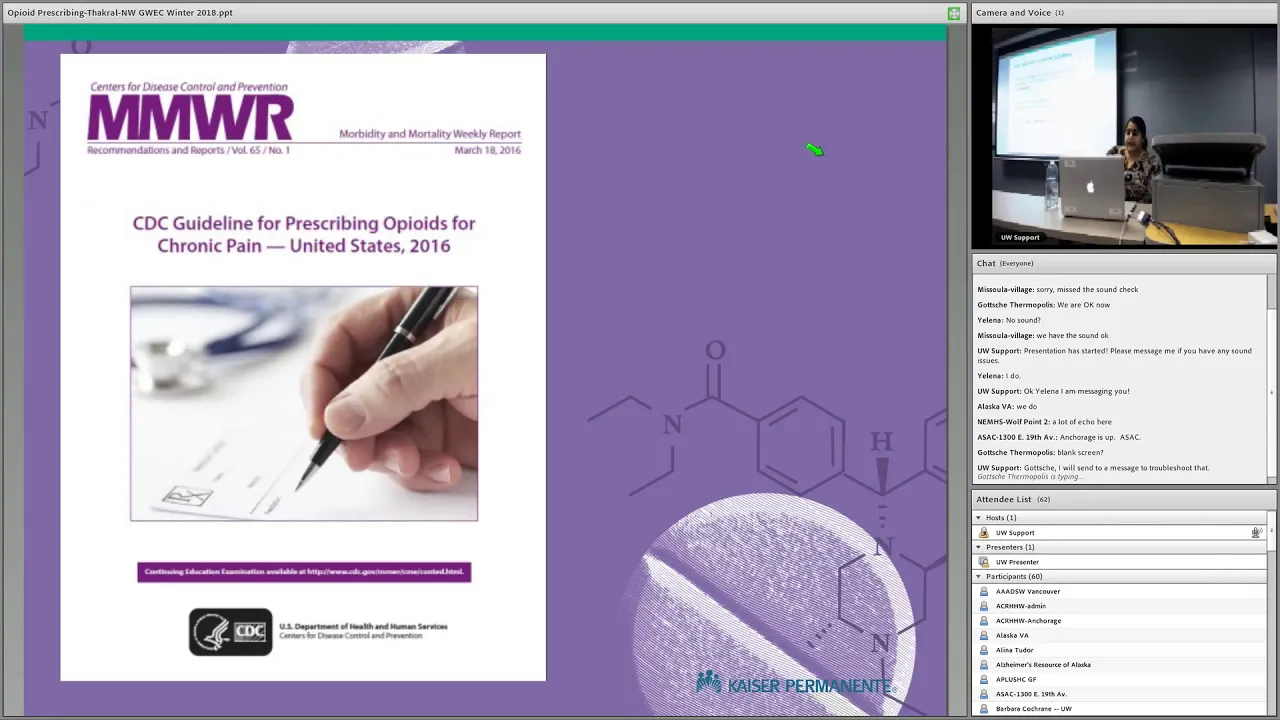Click the green full-screen icon in the share pod header
1280x720 pixels.
954,13
